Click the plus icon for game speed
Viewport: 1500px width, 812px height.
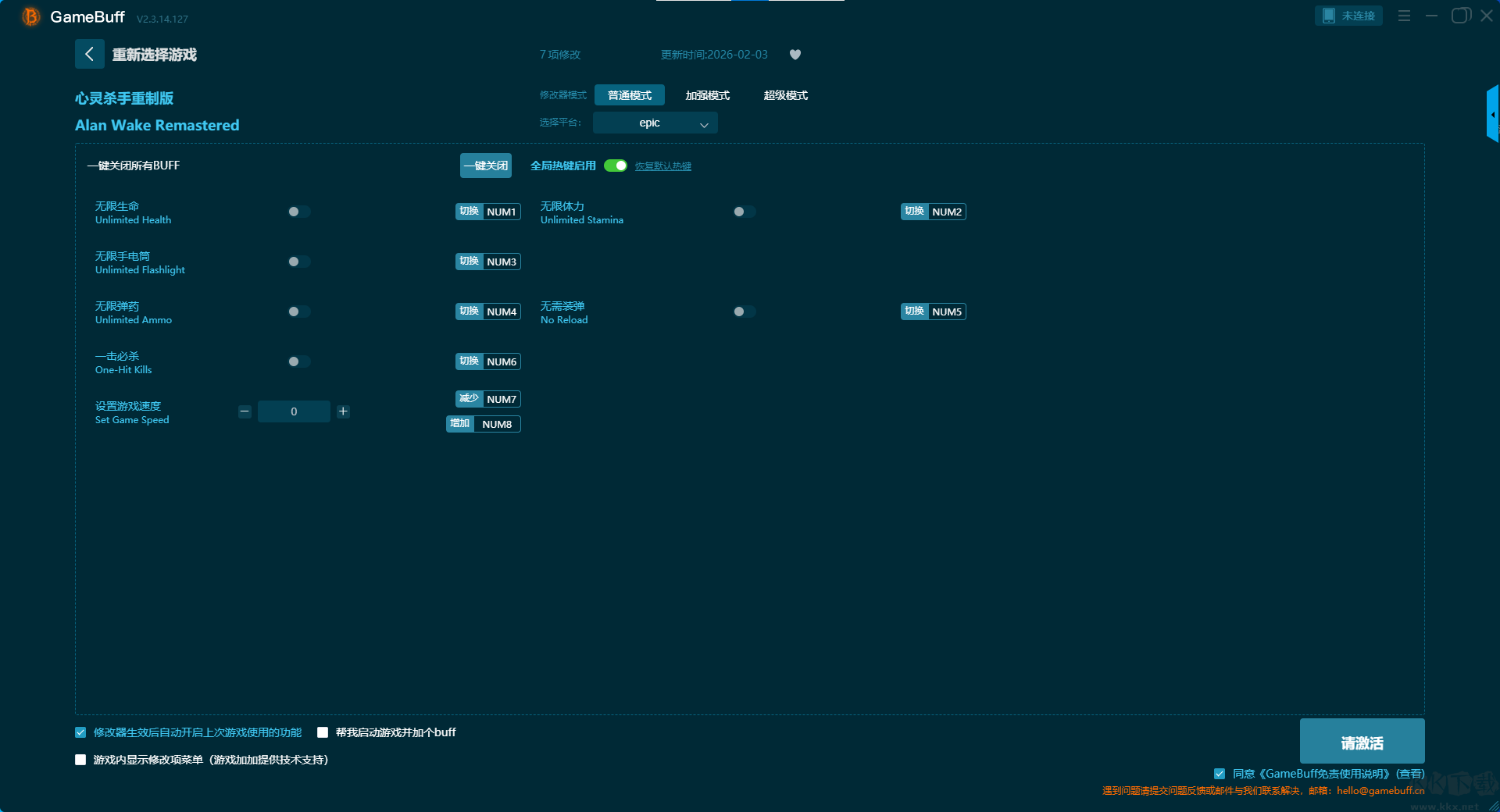coord(343,411)
